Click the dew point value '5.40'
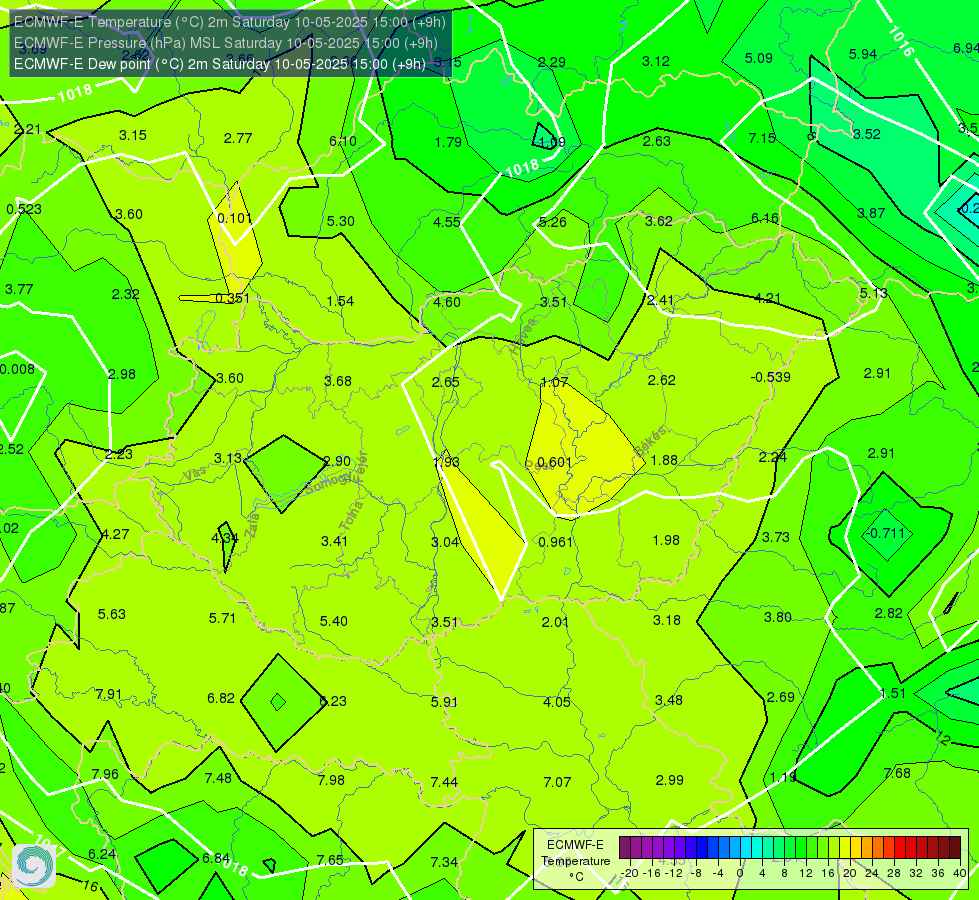Screen dimensions: 979x900 tap(333, 621)
